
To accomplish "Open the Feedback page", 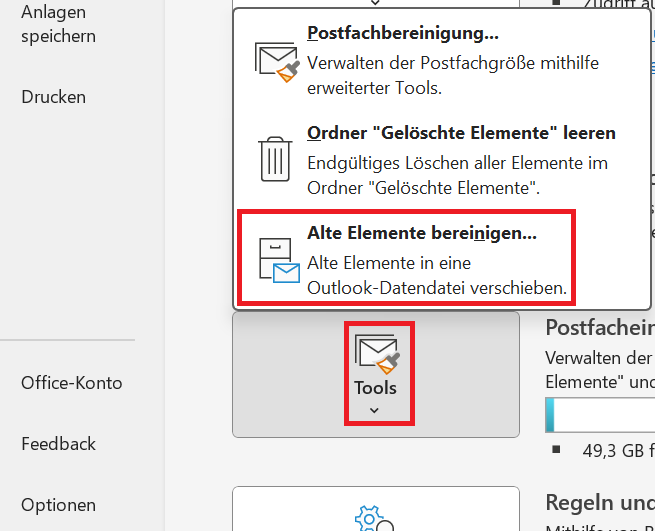I will [58, 444].
